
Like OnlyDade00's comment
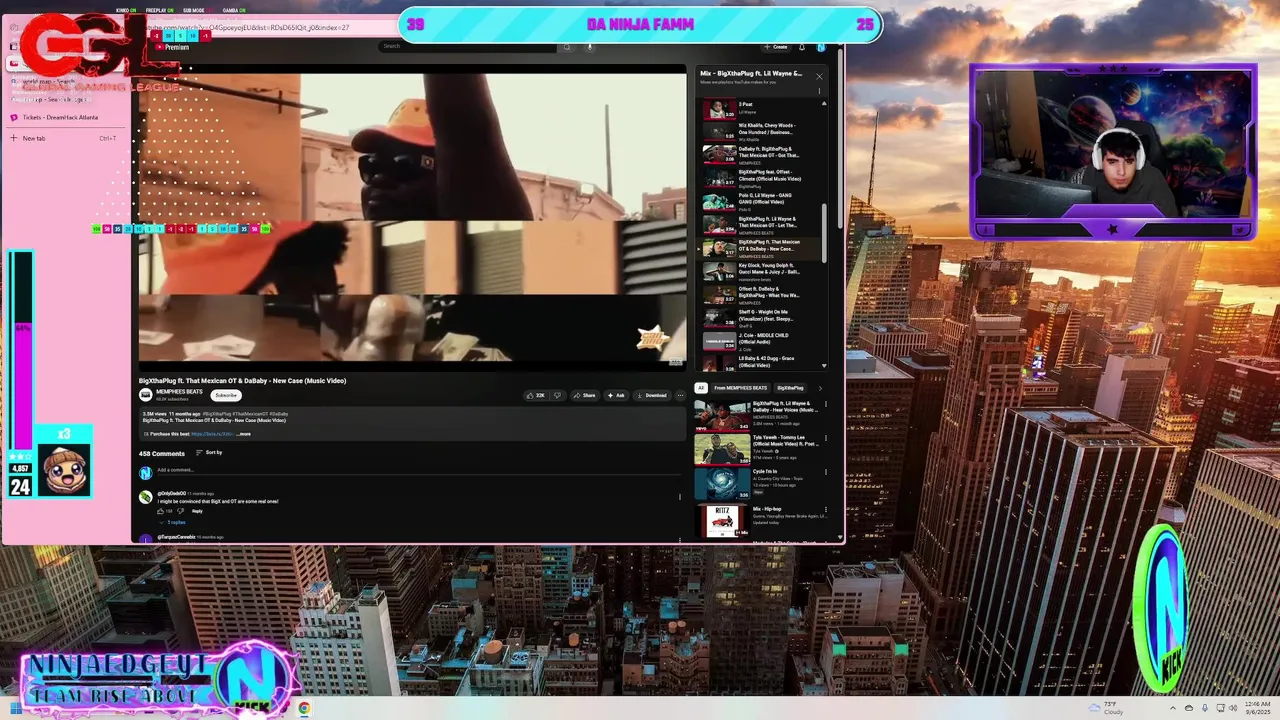pos(160,511)
